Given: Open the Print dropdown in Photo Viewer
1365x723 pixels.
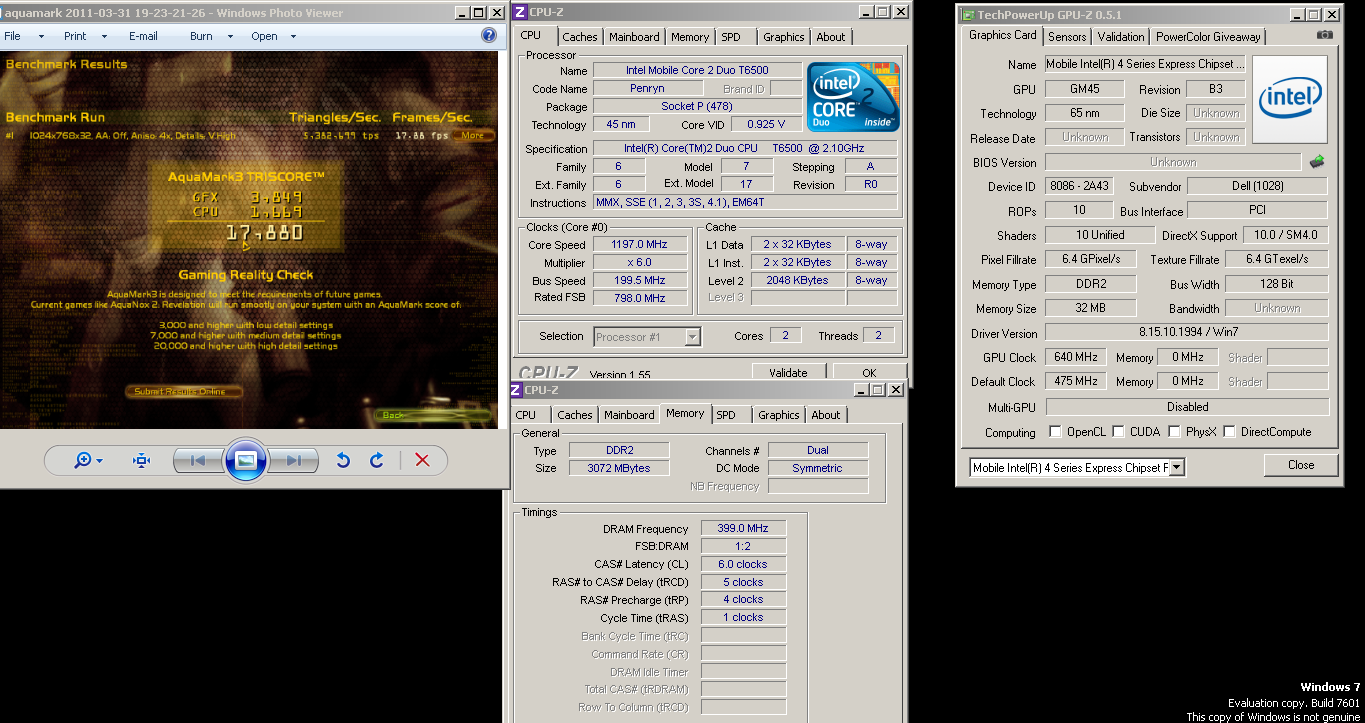Looking at the screenshot, I should tap(85, 36).
